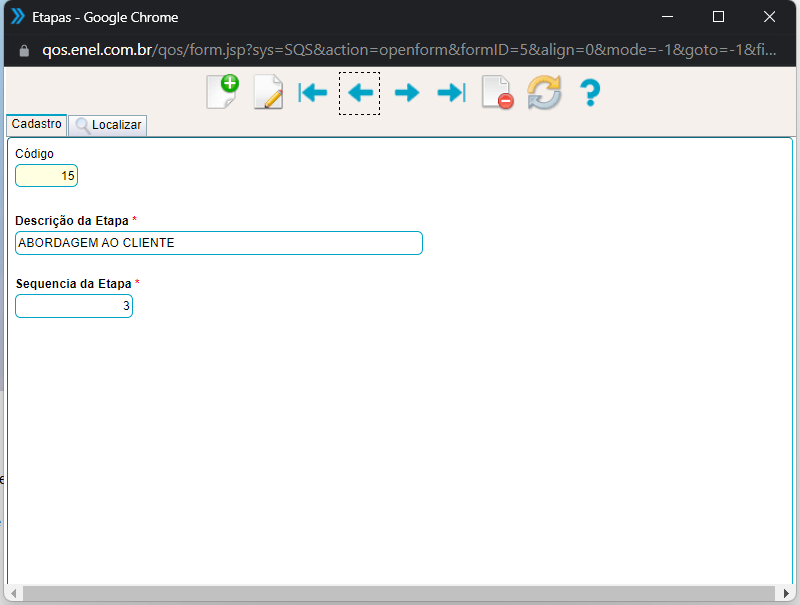Maximize the Etapas window

(x=718, y=17)
